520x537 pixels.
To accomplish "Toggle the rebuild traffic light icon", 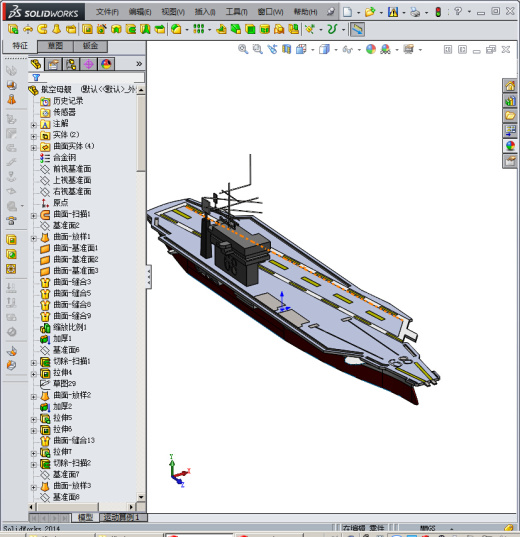I will coord(438,12).
